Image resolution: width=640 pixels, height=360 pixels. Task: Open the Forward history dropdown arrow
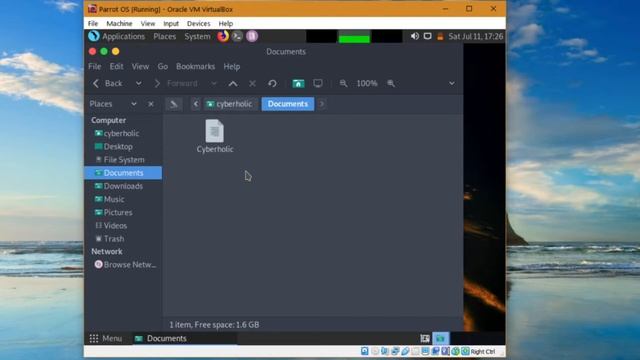click(214, 84)
